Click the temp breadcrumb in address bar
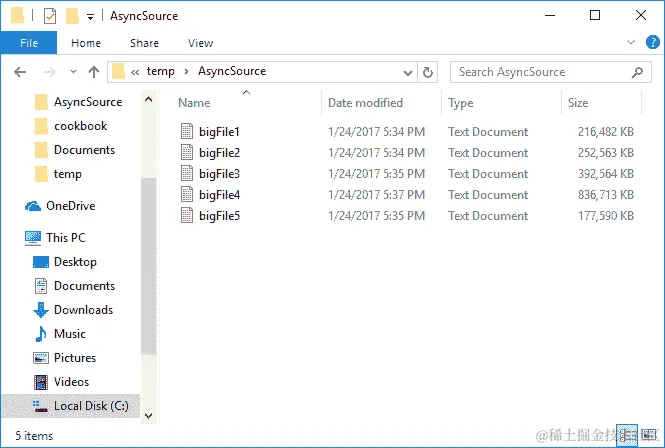This screenshot has width=665, height=448. [160, 71]
